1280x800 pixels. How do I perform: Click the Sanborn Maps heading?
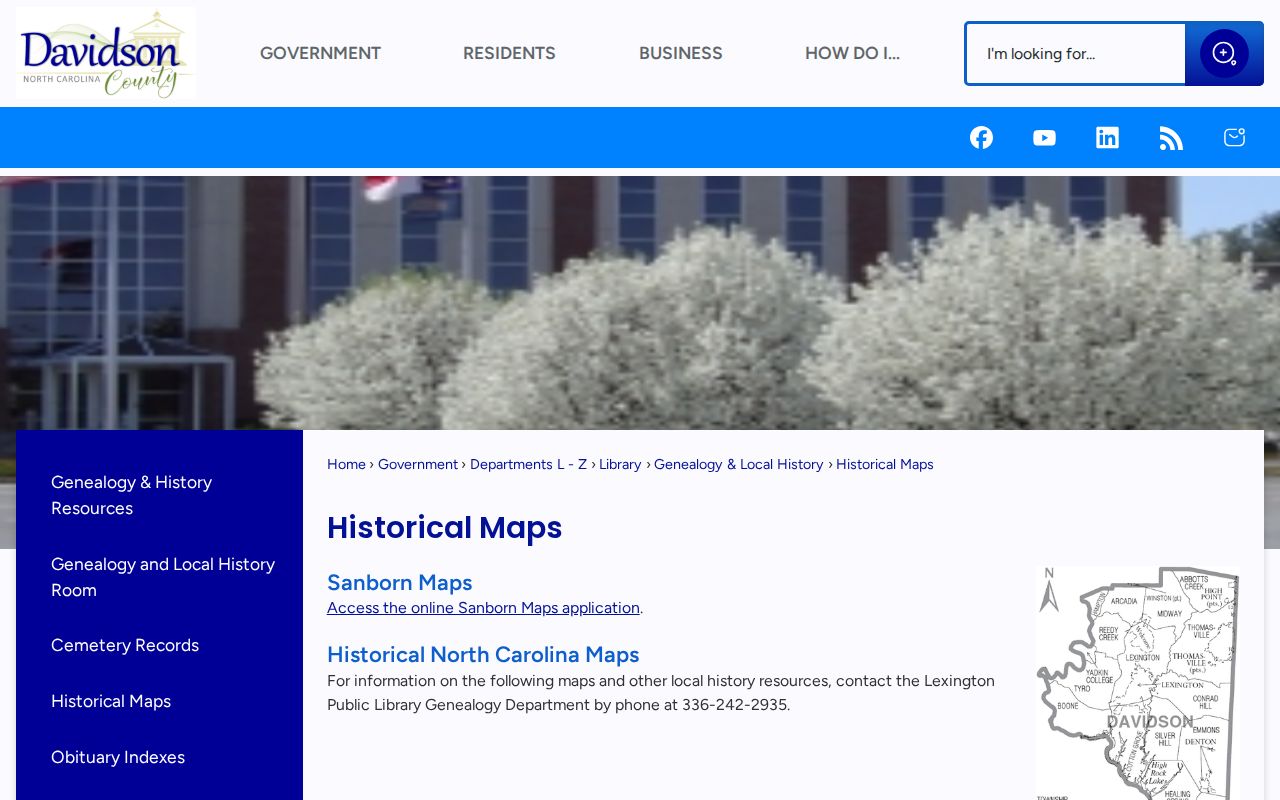tap(399, 582)
